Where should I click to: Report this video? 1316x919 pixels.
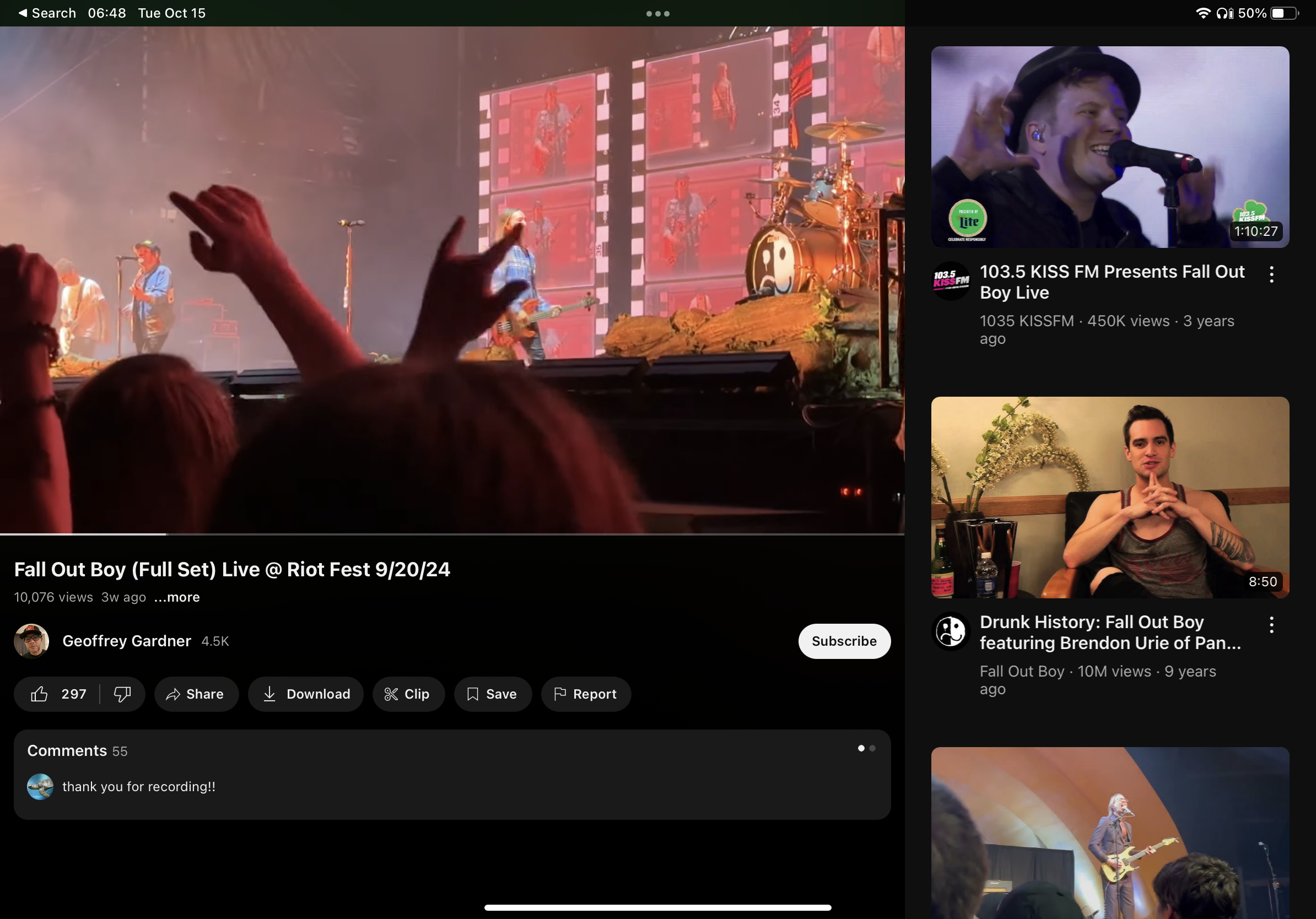pos(586,694)
